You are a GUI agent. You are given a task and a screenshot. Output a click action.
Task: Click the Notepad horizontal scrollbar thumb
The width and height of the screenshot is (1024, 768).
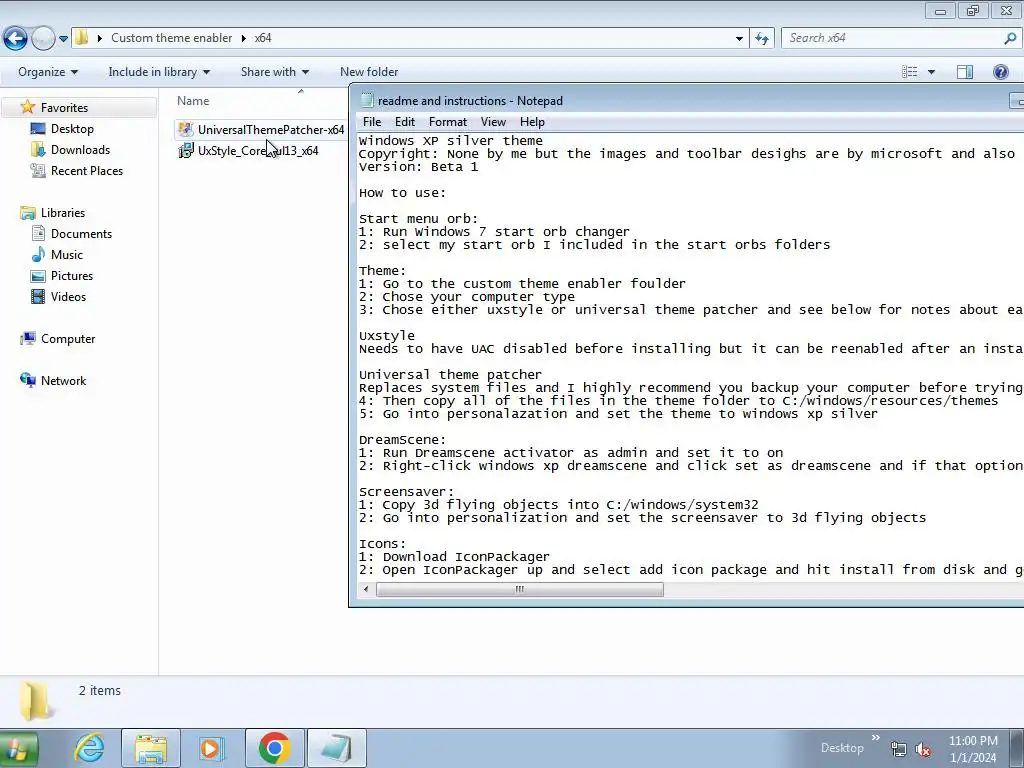[x=520, y=589]
